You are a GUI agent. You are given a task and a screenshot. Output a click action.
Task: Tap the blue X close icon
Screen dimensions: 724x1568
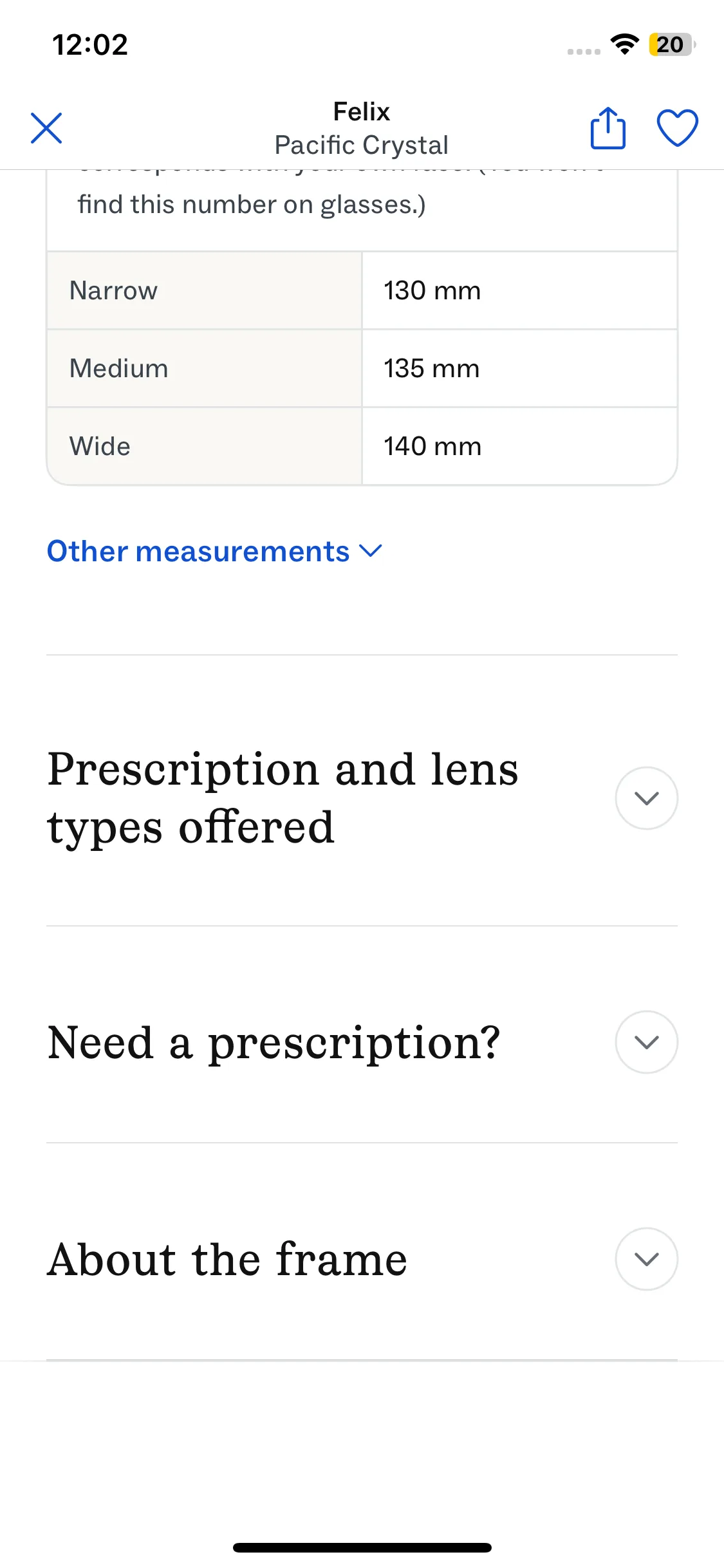coord(46,128)
